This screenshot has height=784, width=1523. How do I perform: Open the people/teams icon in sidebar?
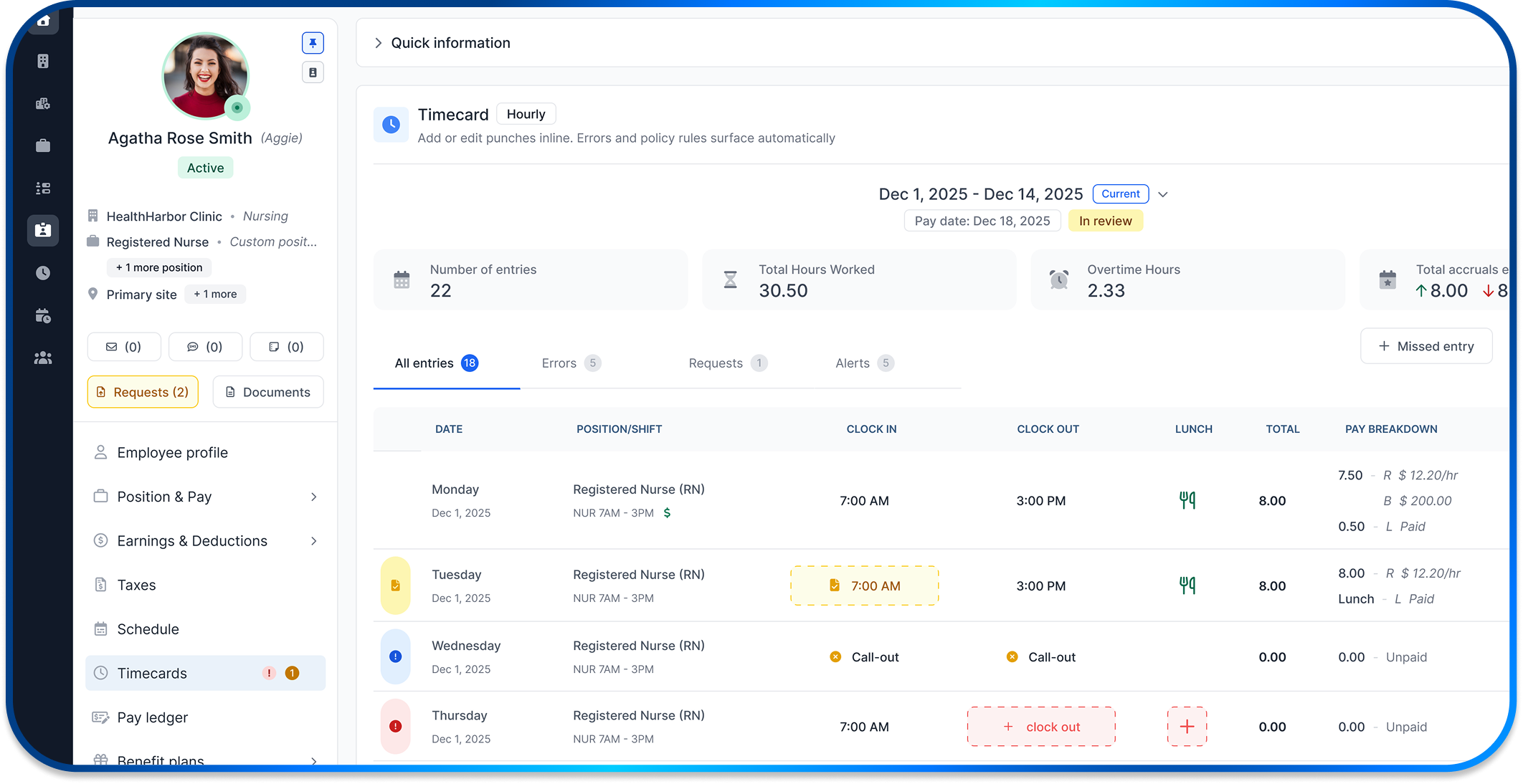pyautogui.click(x=43, y=358)
